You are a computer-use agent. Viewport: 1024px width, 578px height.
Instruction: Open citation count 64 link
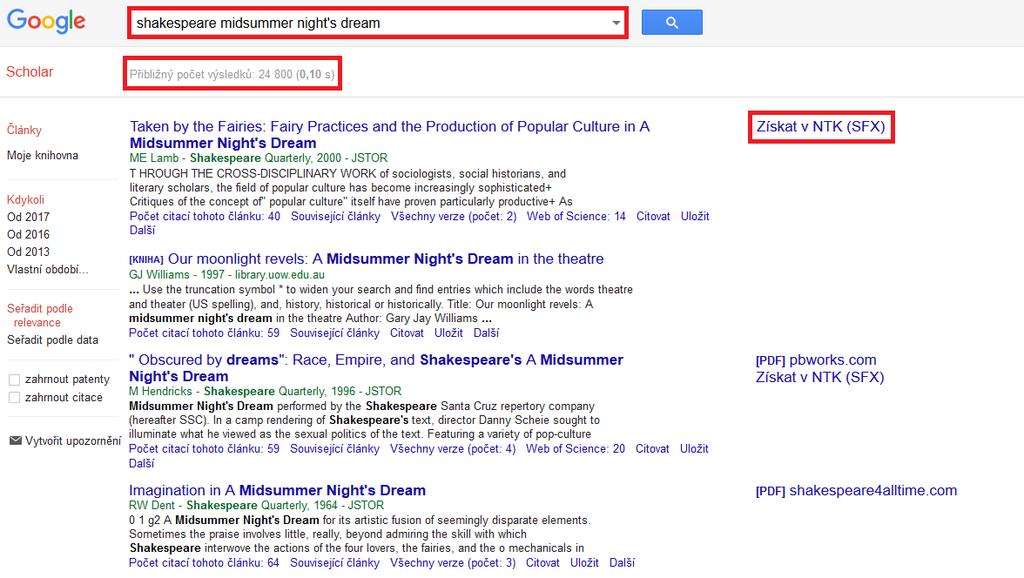point(204,562)
